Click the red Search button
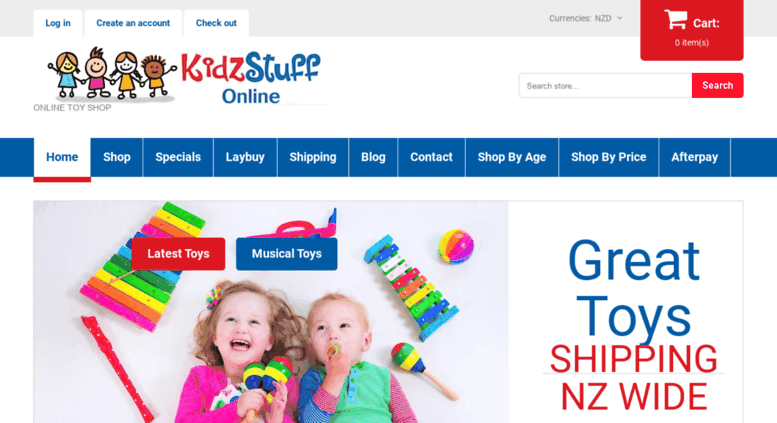 click(718, 86)
